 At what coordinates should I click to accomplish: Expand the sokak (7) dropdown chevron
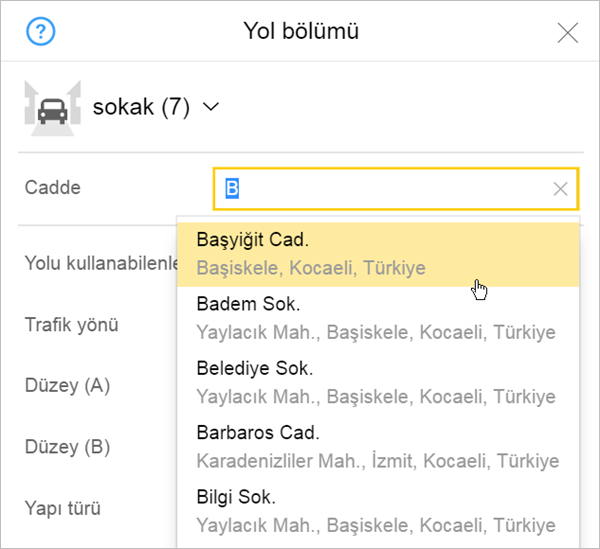tap(210, 106)
